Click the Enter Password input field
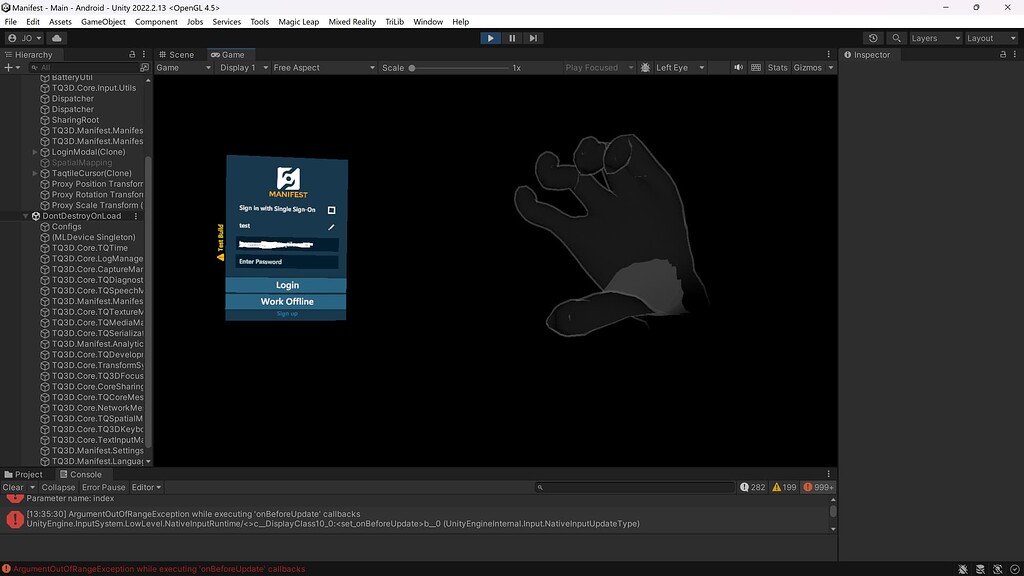 coord(286,262)
